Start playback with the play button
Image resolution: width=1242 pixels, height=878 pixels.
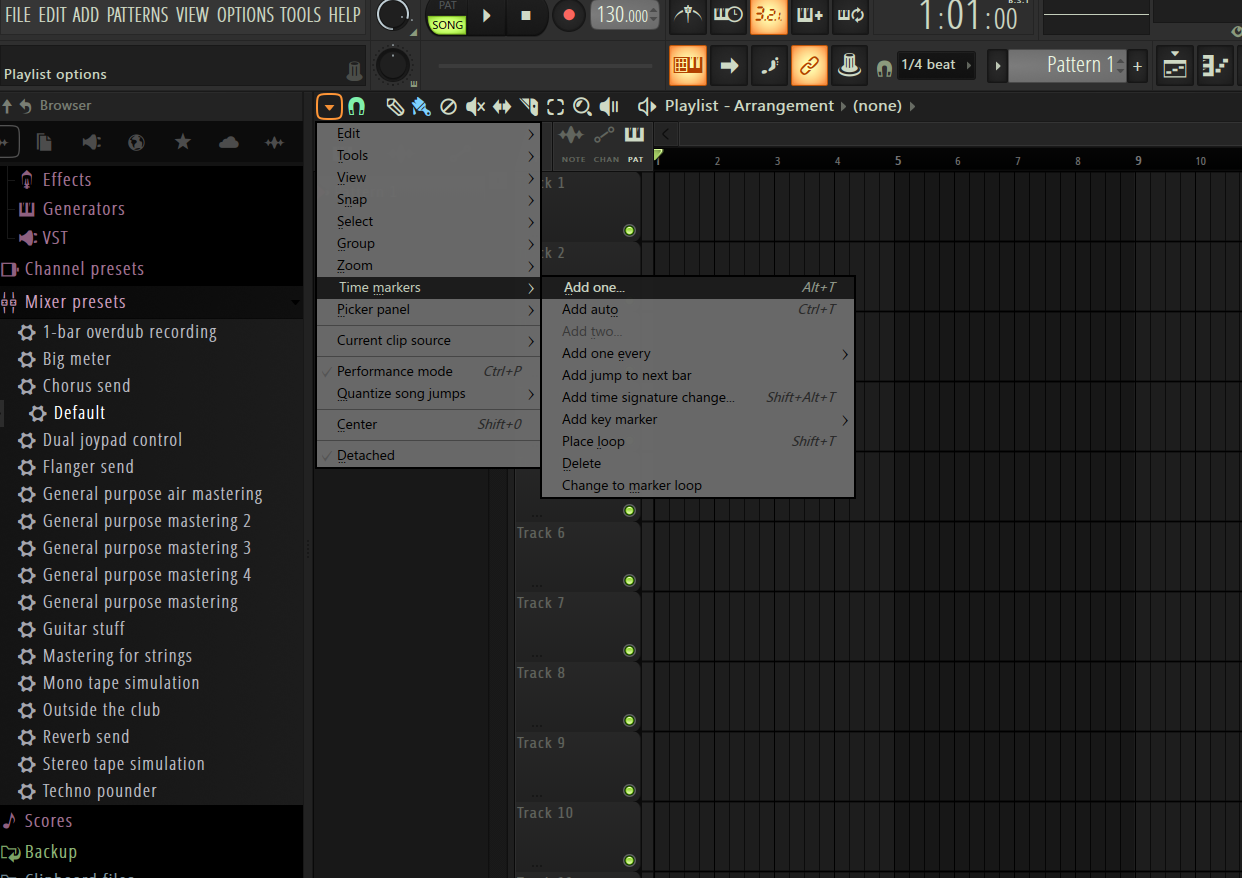[487, 16]
